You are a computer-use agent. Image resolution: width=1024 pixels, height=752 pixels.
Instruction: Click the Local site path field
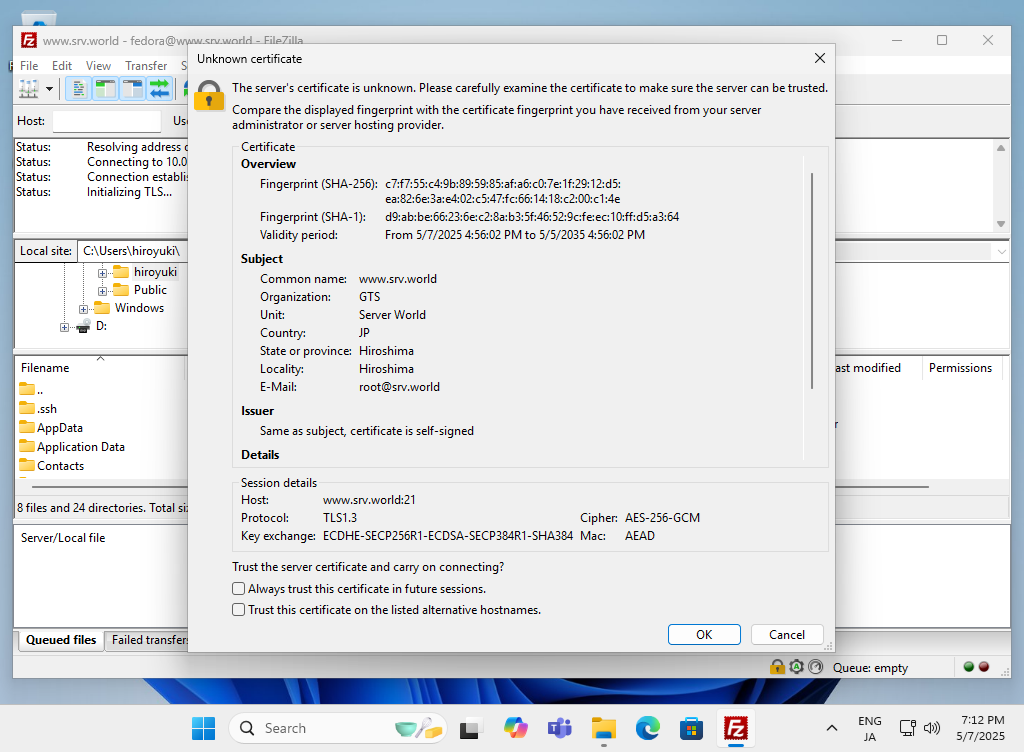click(x=132, y=251)
